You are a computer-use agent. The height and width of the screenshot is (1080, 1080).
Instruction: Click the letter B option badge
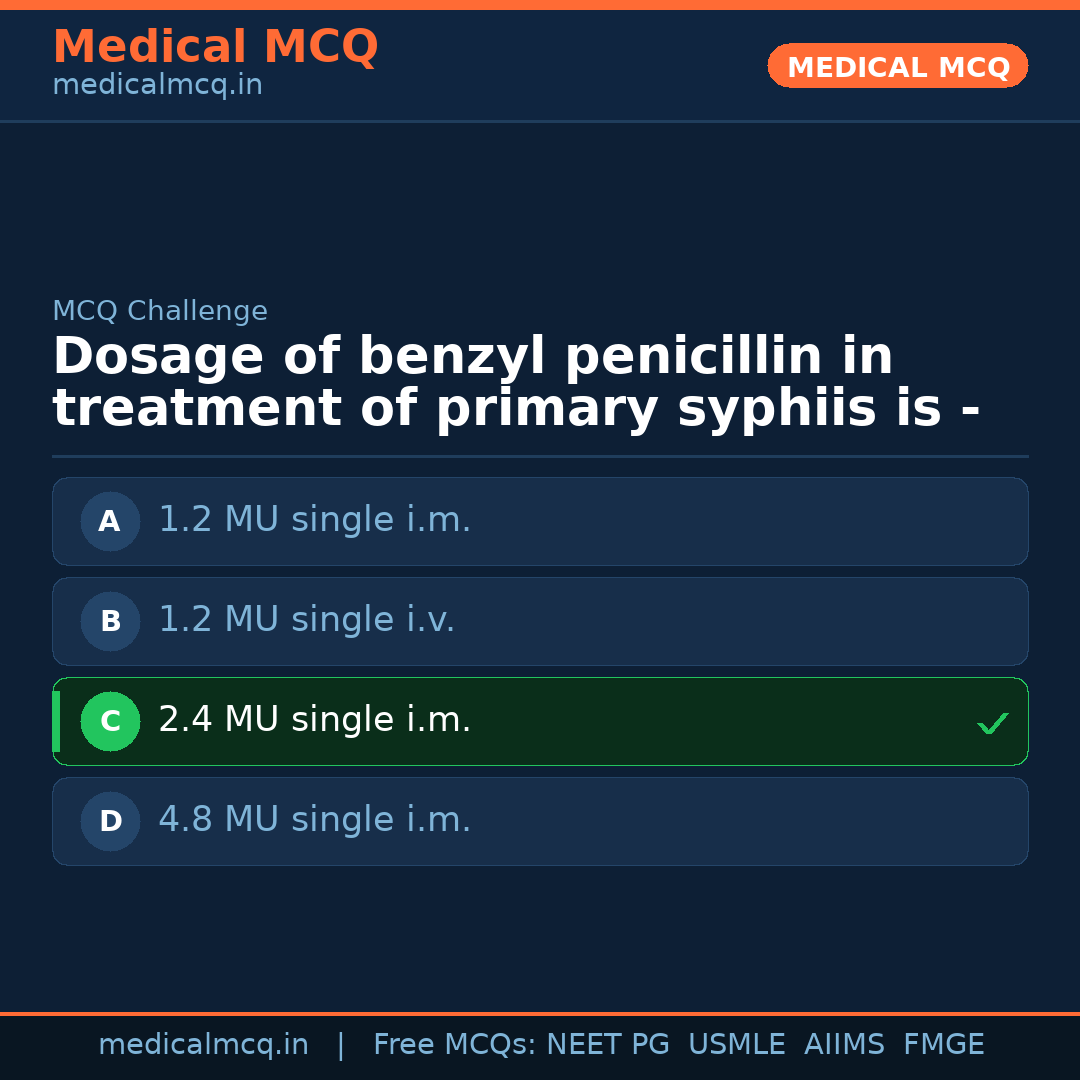pos(110,621)
